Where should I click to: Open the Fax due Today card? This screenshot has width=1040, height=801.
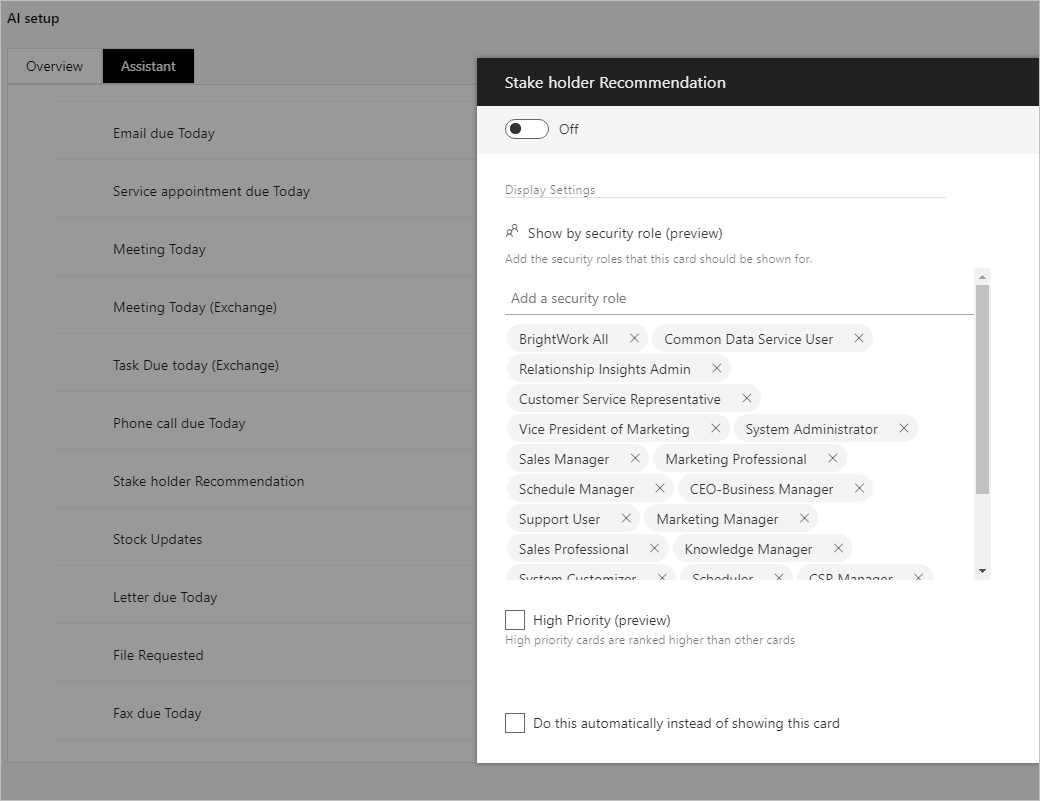pos(157,713)
